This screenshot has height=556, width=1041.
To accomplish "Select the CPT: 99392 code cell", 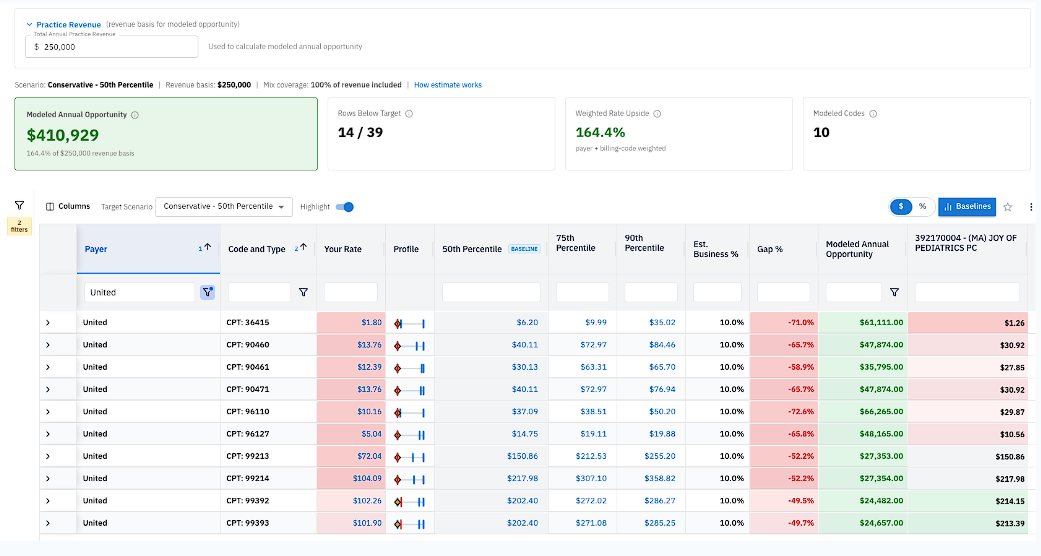I will (x=268, y=501).
